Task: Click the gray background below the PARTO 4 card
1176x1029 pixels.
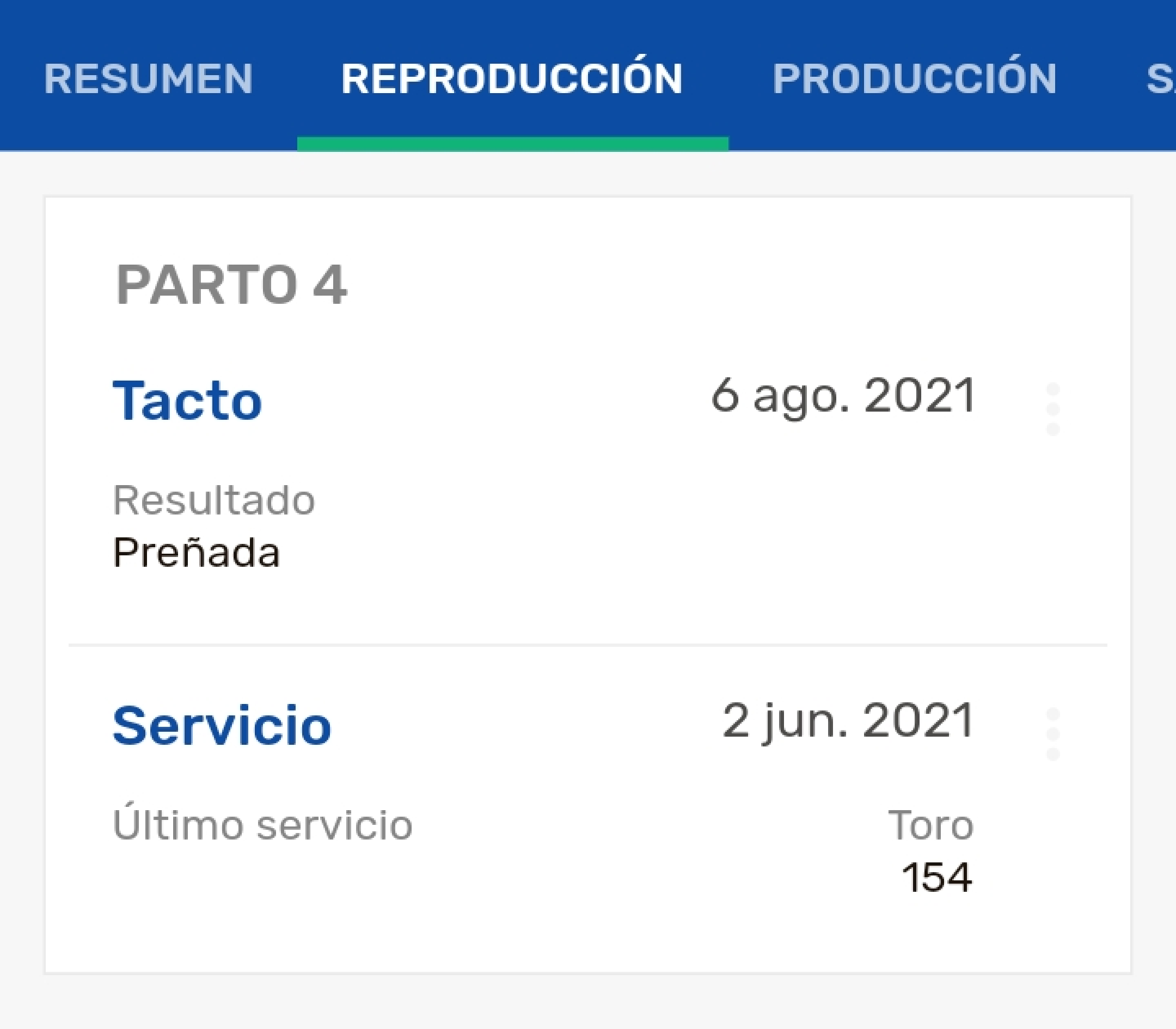Action: pos(587,1002)
